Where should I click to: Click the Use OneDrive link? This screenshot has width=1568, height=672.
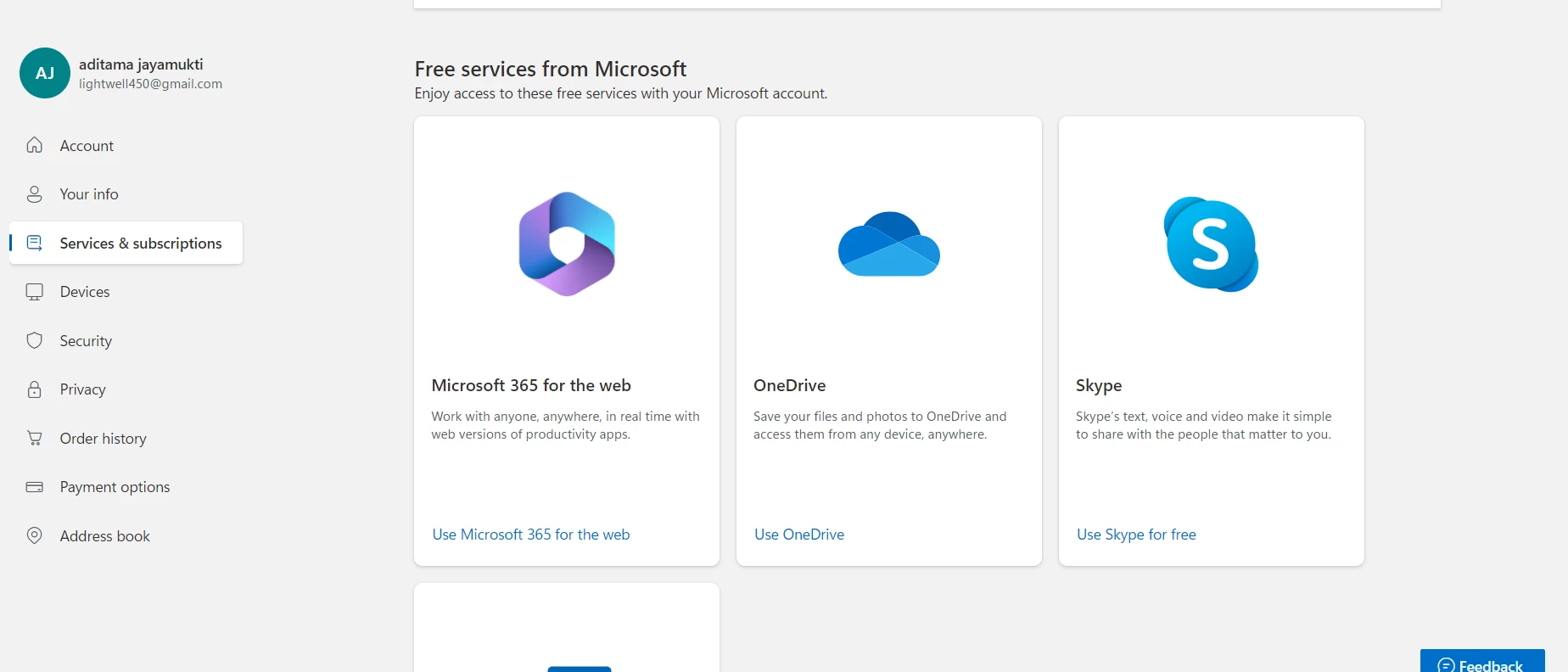tap(799, 535)
